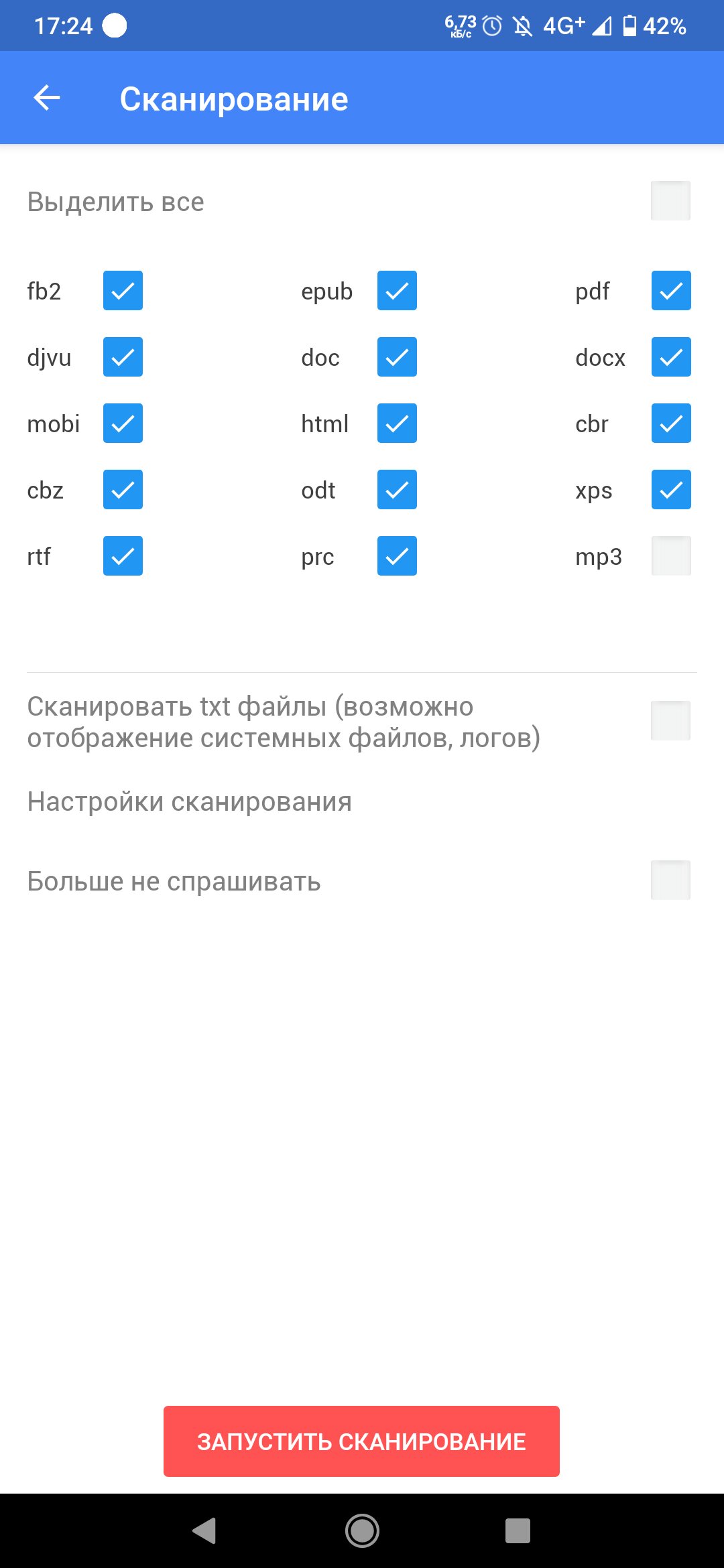Screen dimensions: 724x1568
Task: Enable the mp3 format checkbox
Action: pyautogui.click(x=671, y=556)
